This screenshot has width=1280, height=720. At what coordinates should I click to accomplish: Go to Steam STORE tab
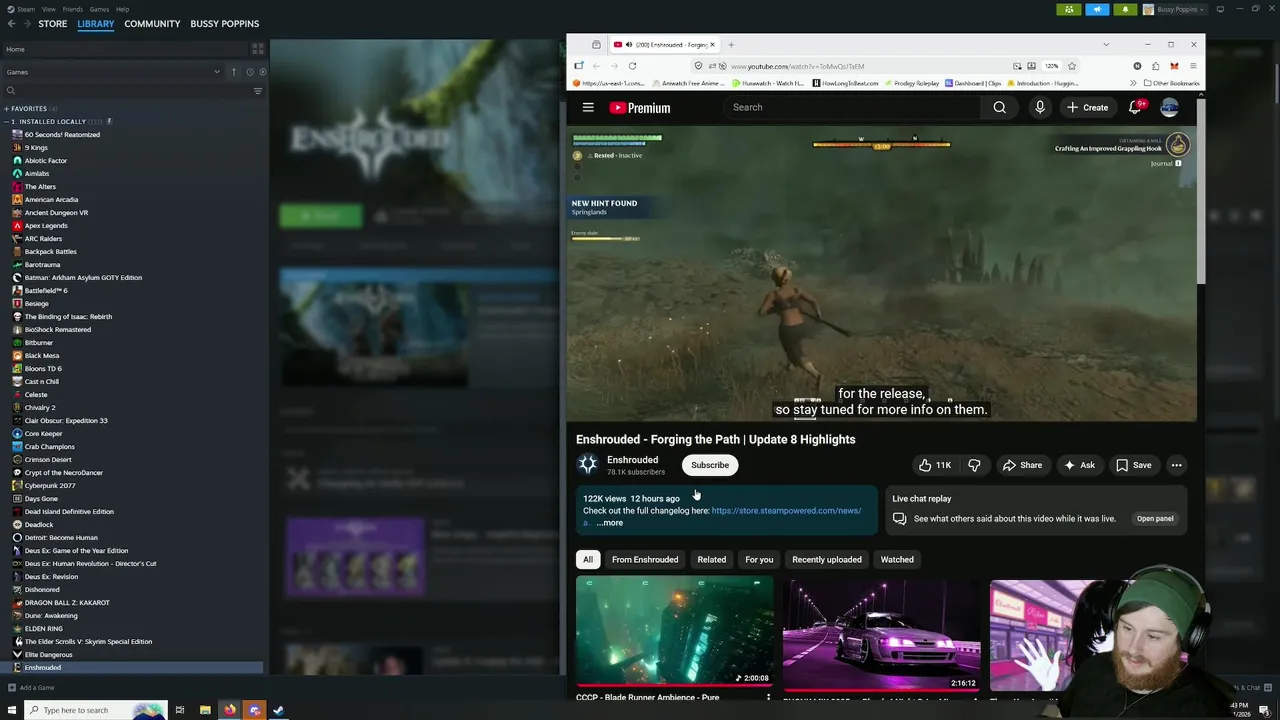[x=53, y=24]
